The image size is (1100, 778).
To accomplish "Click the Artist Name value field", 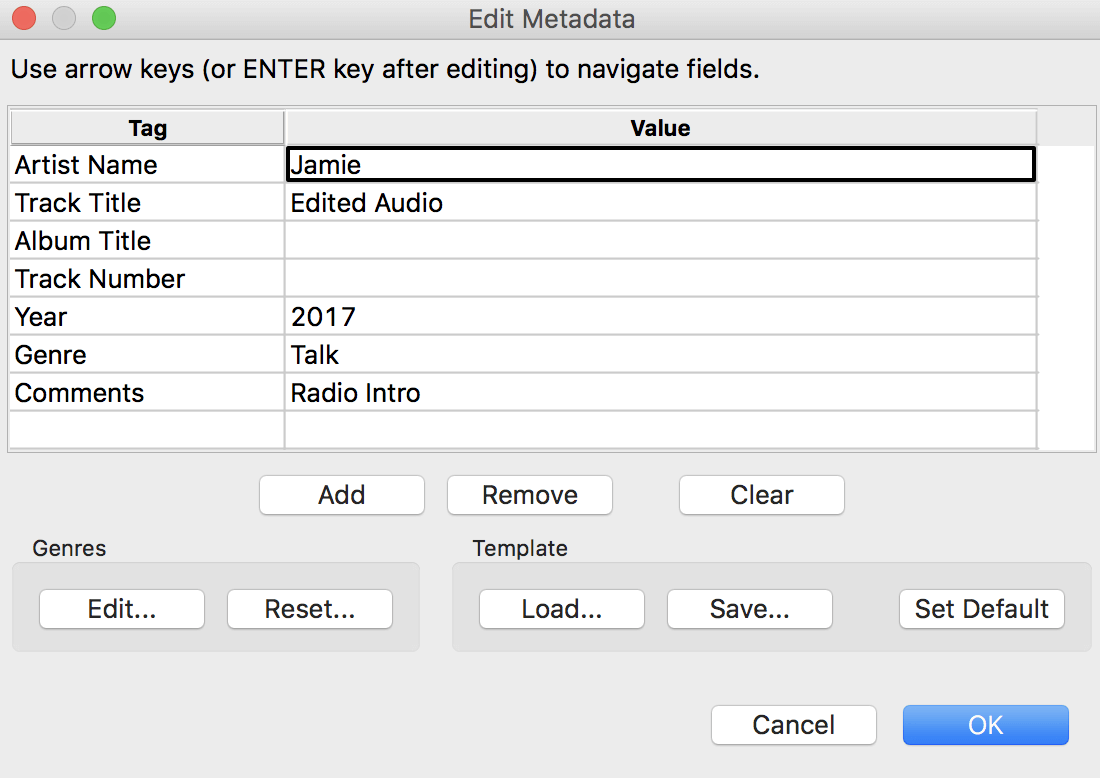I will click(660, 165).
